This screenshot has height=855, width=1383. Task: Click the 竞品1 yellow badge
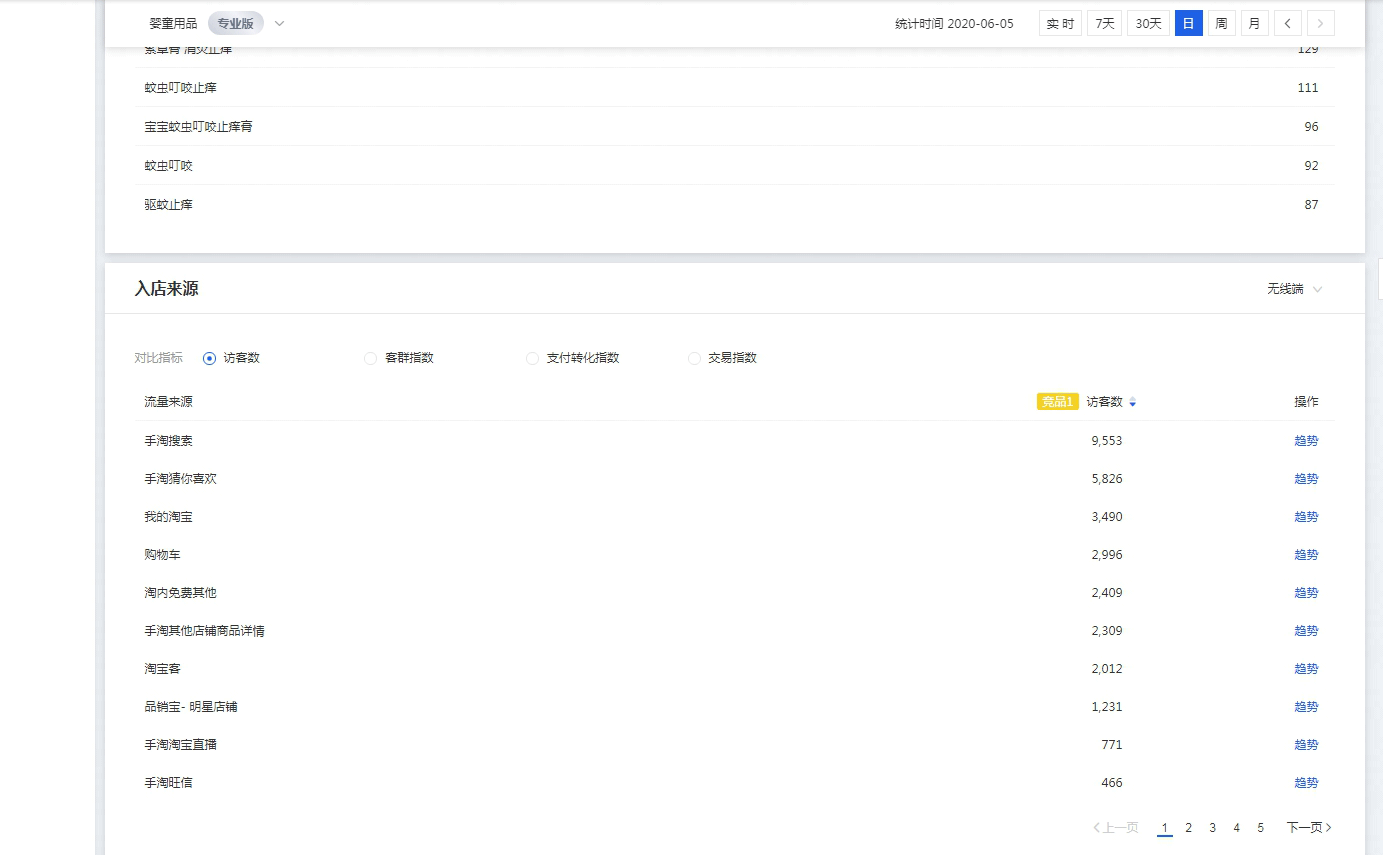pos(1057,402)
